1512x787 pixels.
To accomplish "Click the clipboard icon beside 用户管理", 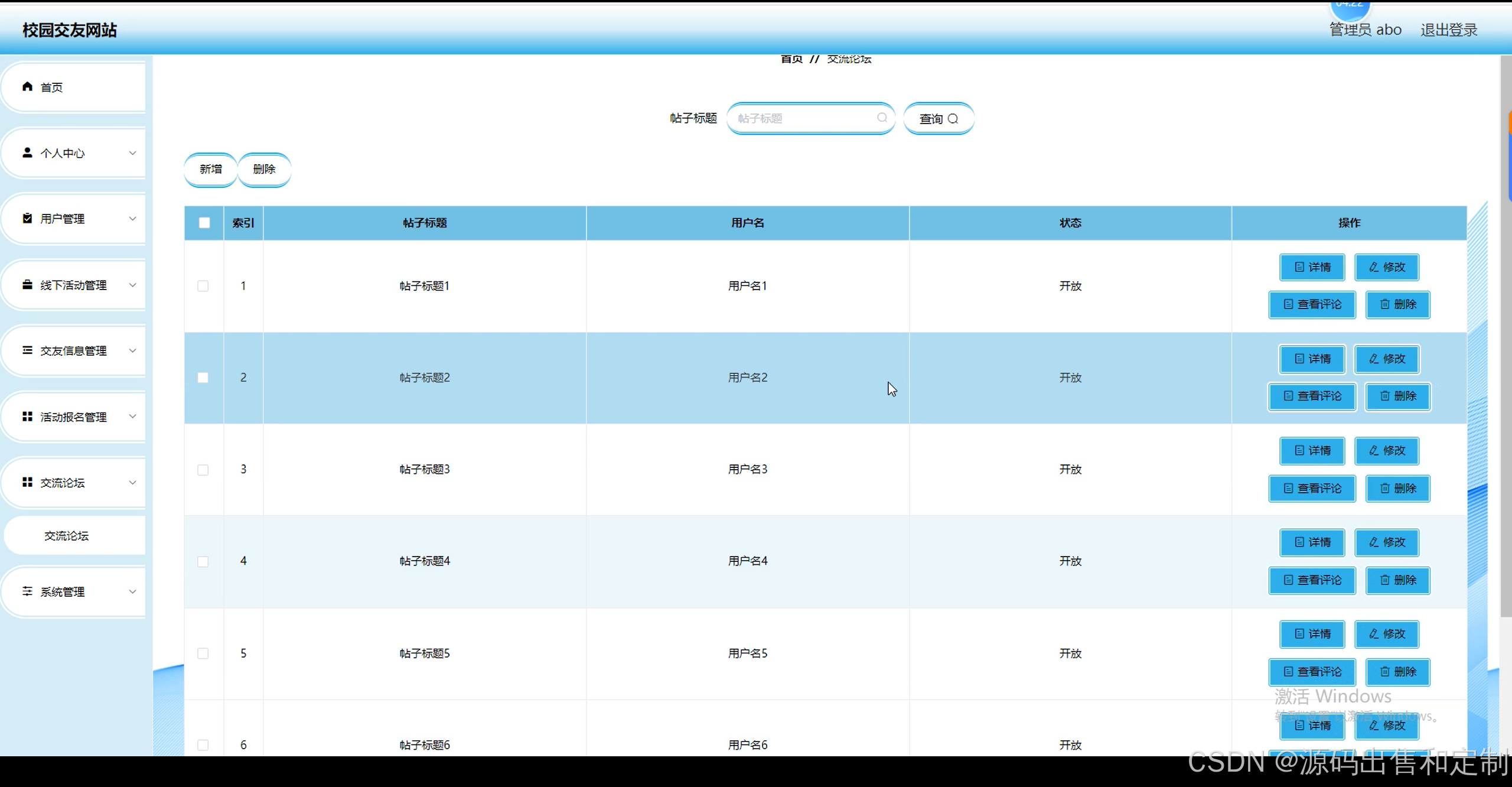I will coord(27,218).
